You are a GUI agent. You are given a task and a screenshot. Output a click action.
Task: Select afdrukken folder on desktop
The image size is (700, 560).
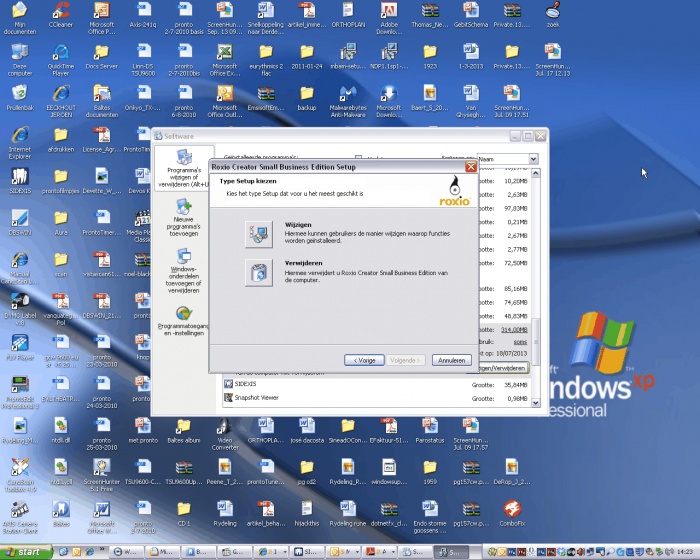(61, 139)
